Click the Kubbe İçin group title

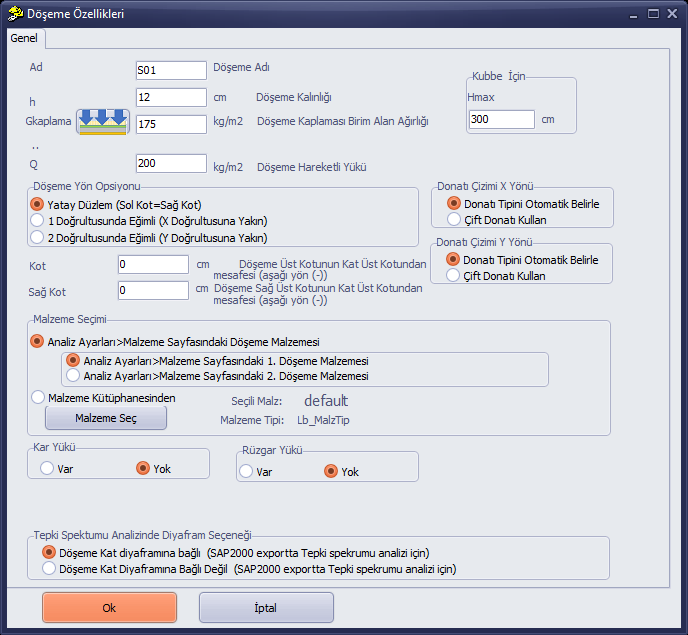(498, 76)
